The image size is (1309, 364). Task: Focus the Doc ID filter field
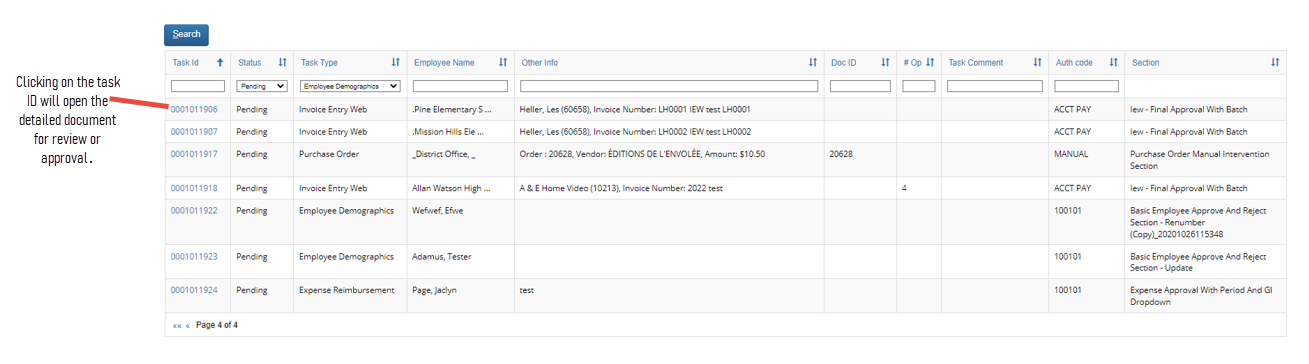pos(860,86)
